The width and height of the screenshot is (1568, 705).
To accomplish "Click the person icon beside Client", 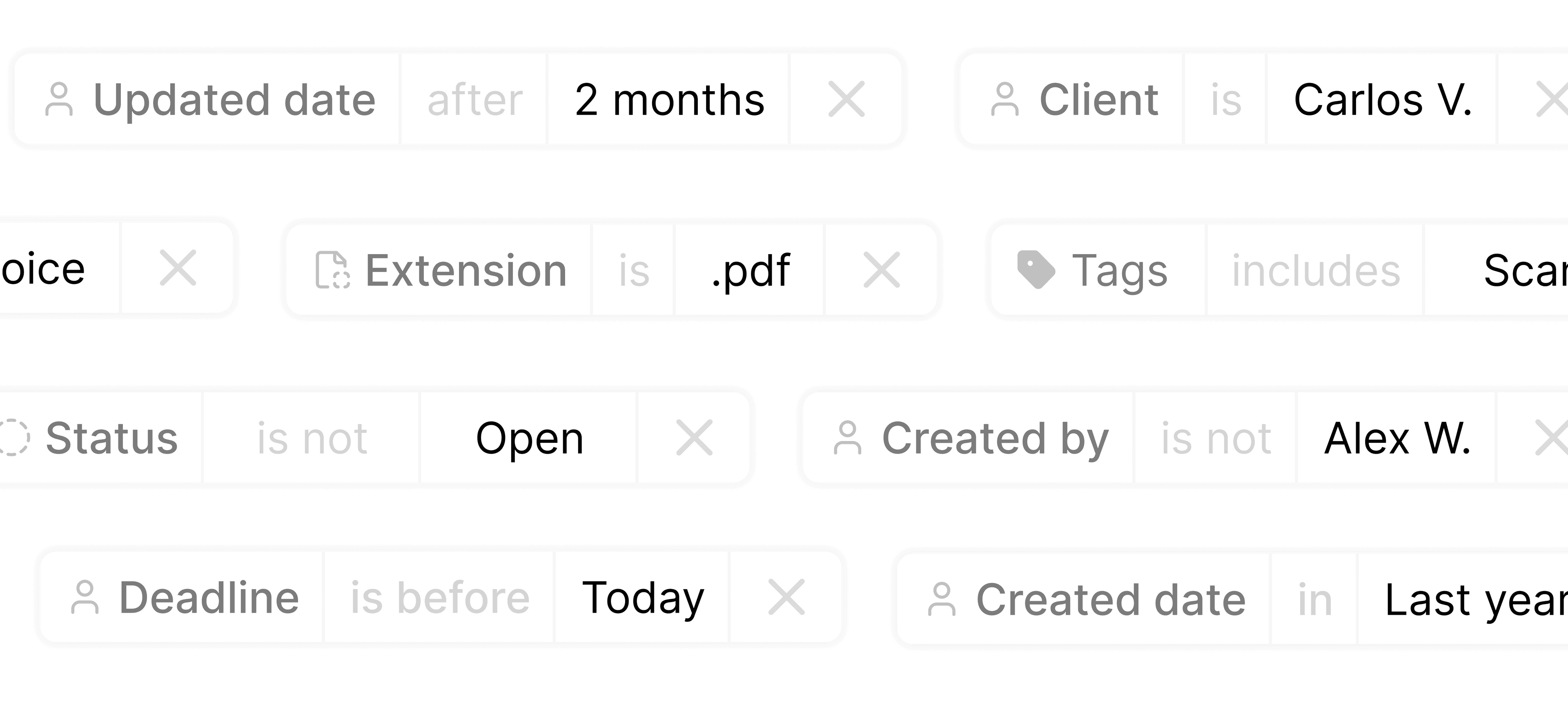I will 1005,99.
